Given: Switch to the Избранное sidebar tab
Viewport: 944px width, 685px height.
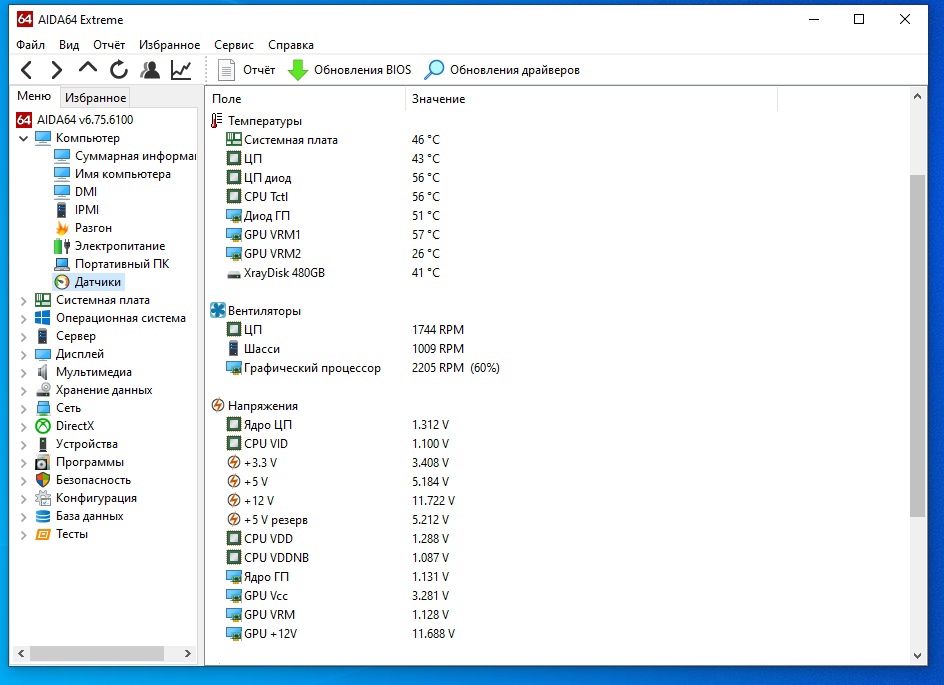Looking at the screenshot, I should 95,98.
